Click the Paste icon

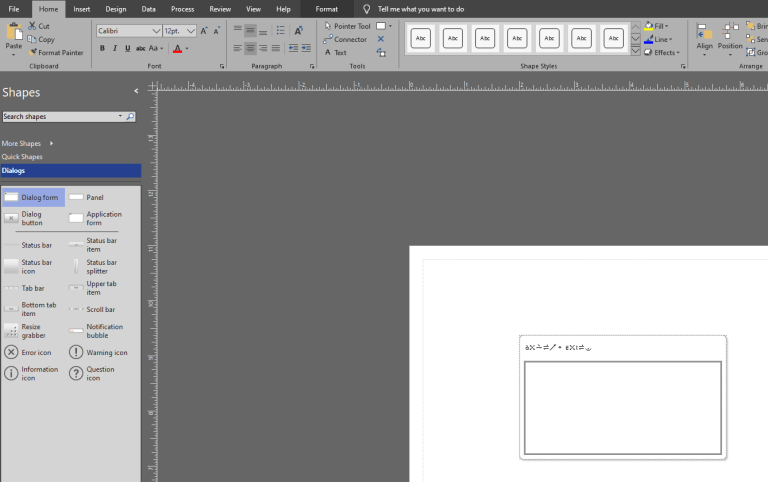(14, 32)
